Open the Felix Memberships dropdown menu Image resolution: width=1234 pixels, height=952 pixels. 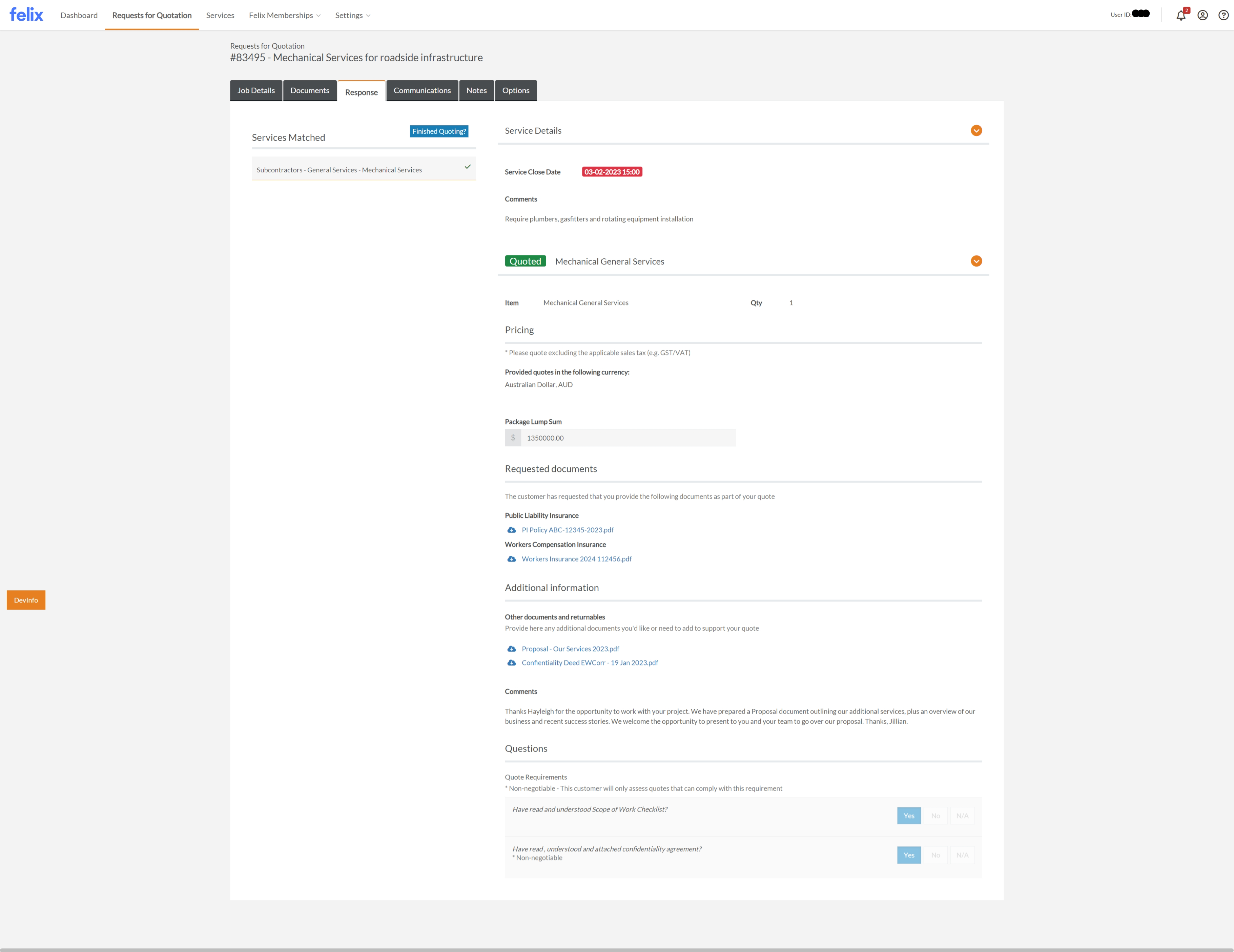pos(284,15)
